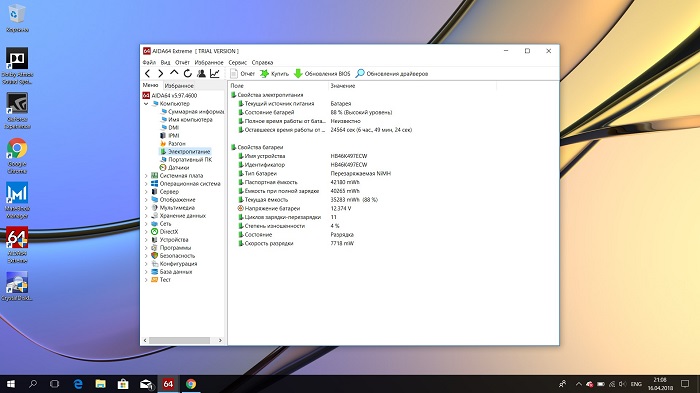
Task: Expand the Сеть tree node
Action: pyautogui.click(x=146, y=224)
